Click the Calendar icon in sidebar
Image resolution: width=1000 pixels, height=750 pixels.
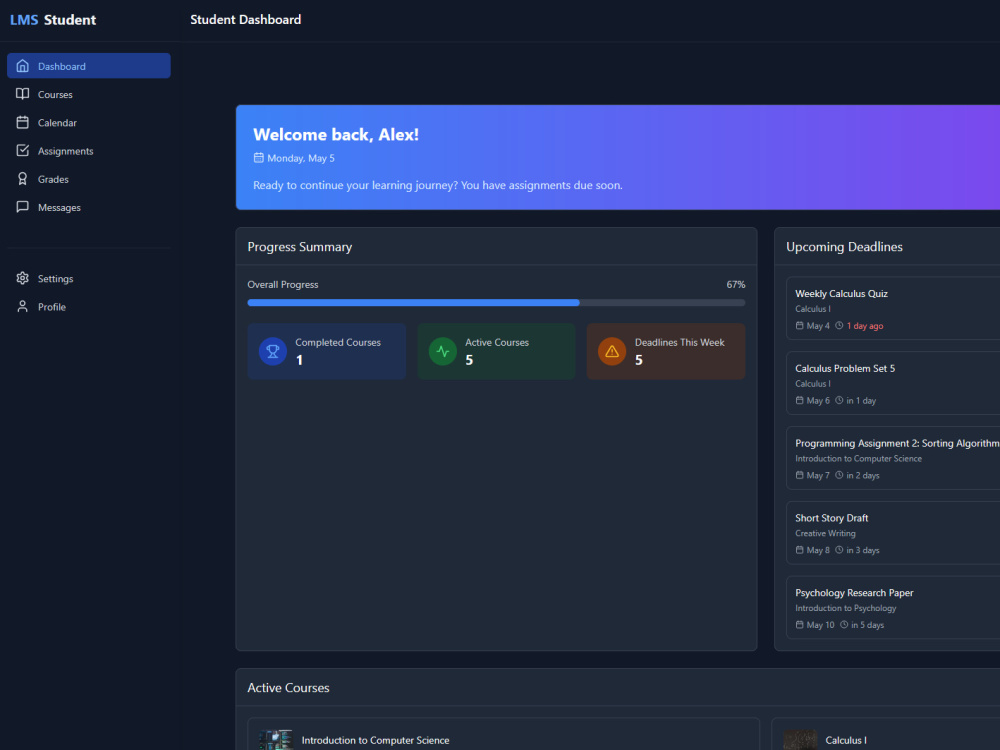[22, 122]
